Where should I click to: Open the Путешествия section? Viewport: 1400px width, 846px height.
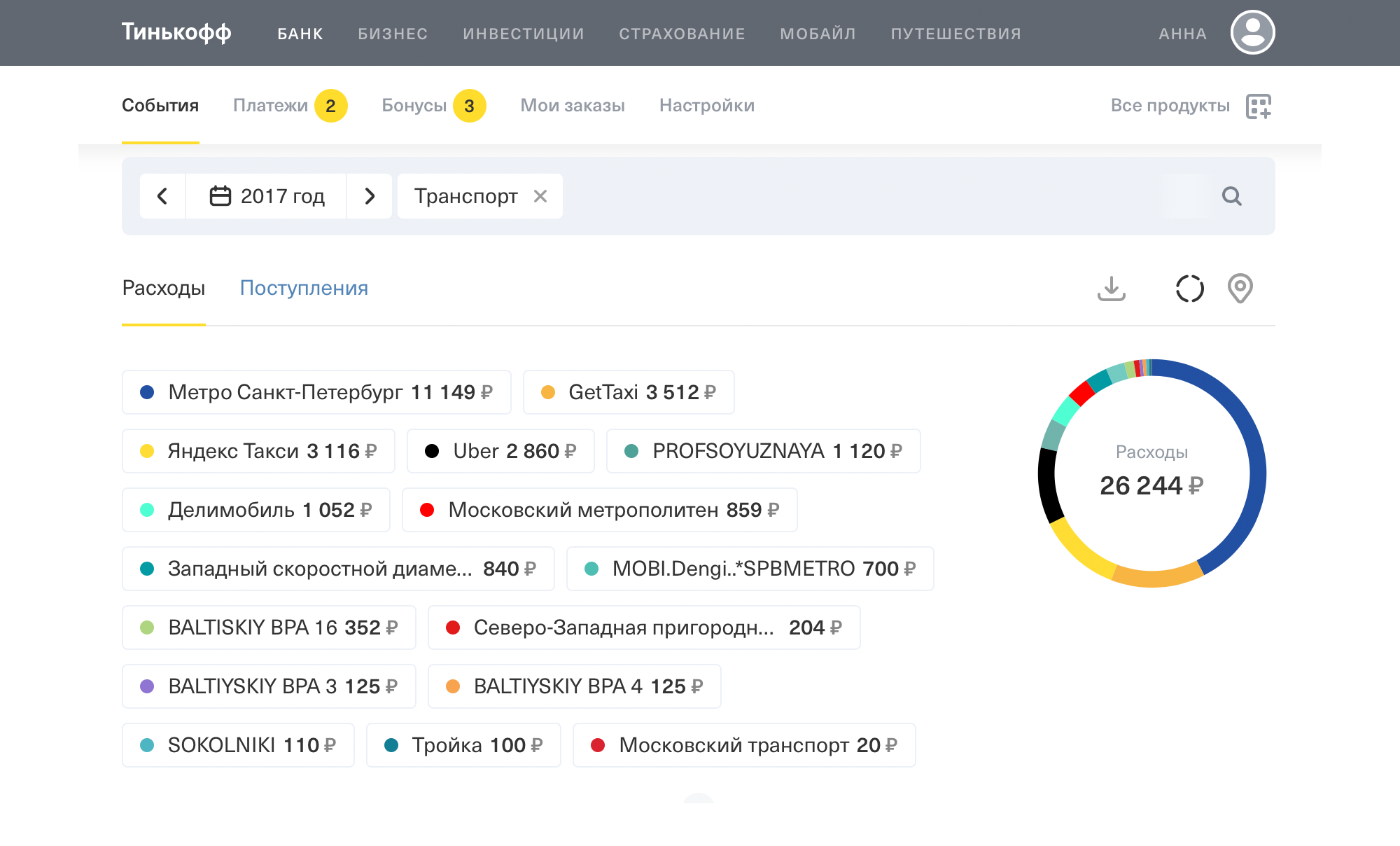click(955, 34)
